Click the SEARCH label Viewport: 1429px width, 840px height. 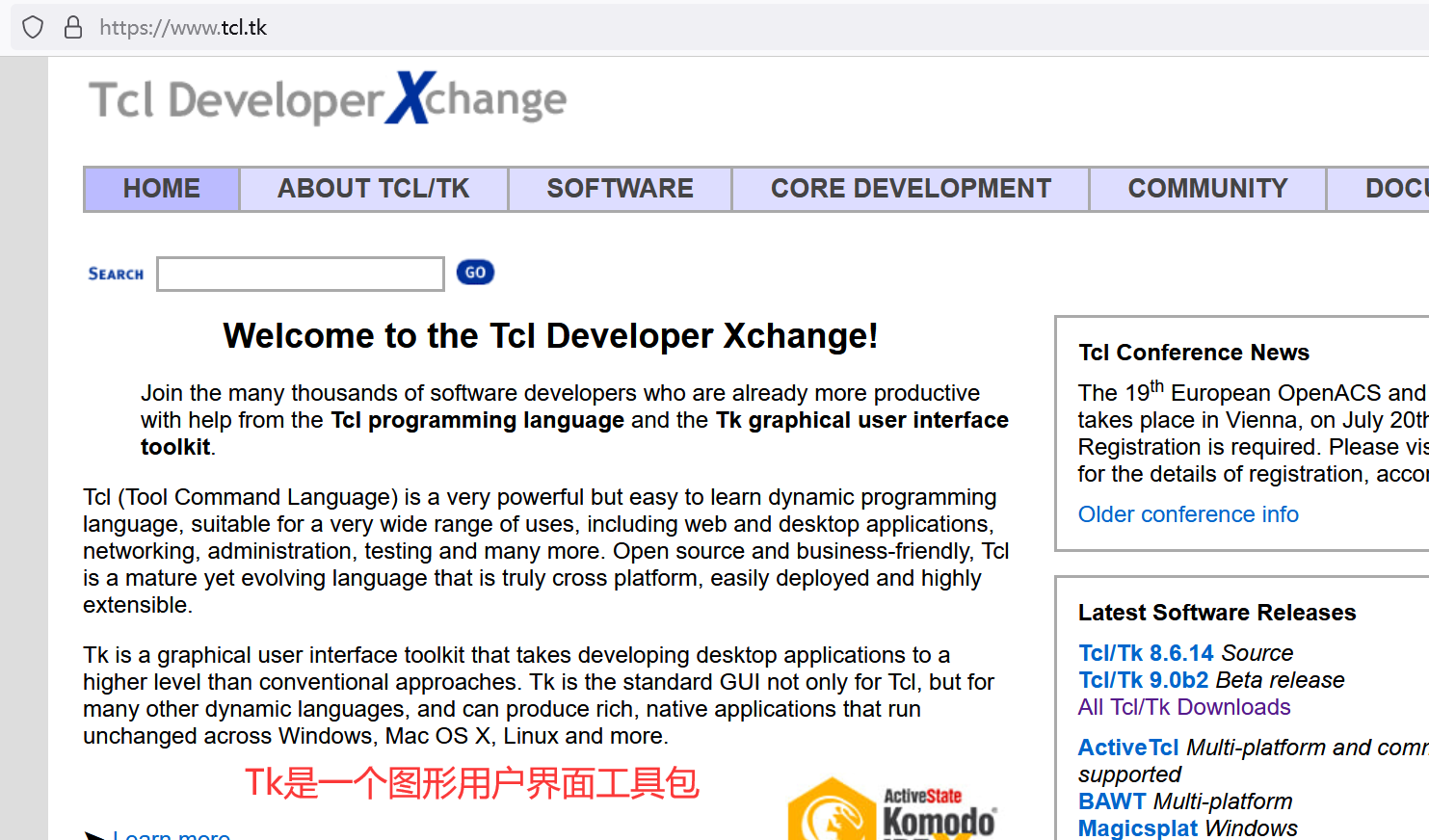pyautogui.click(x=116, y=274)
